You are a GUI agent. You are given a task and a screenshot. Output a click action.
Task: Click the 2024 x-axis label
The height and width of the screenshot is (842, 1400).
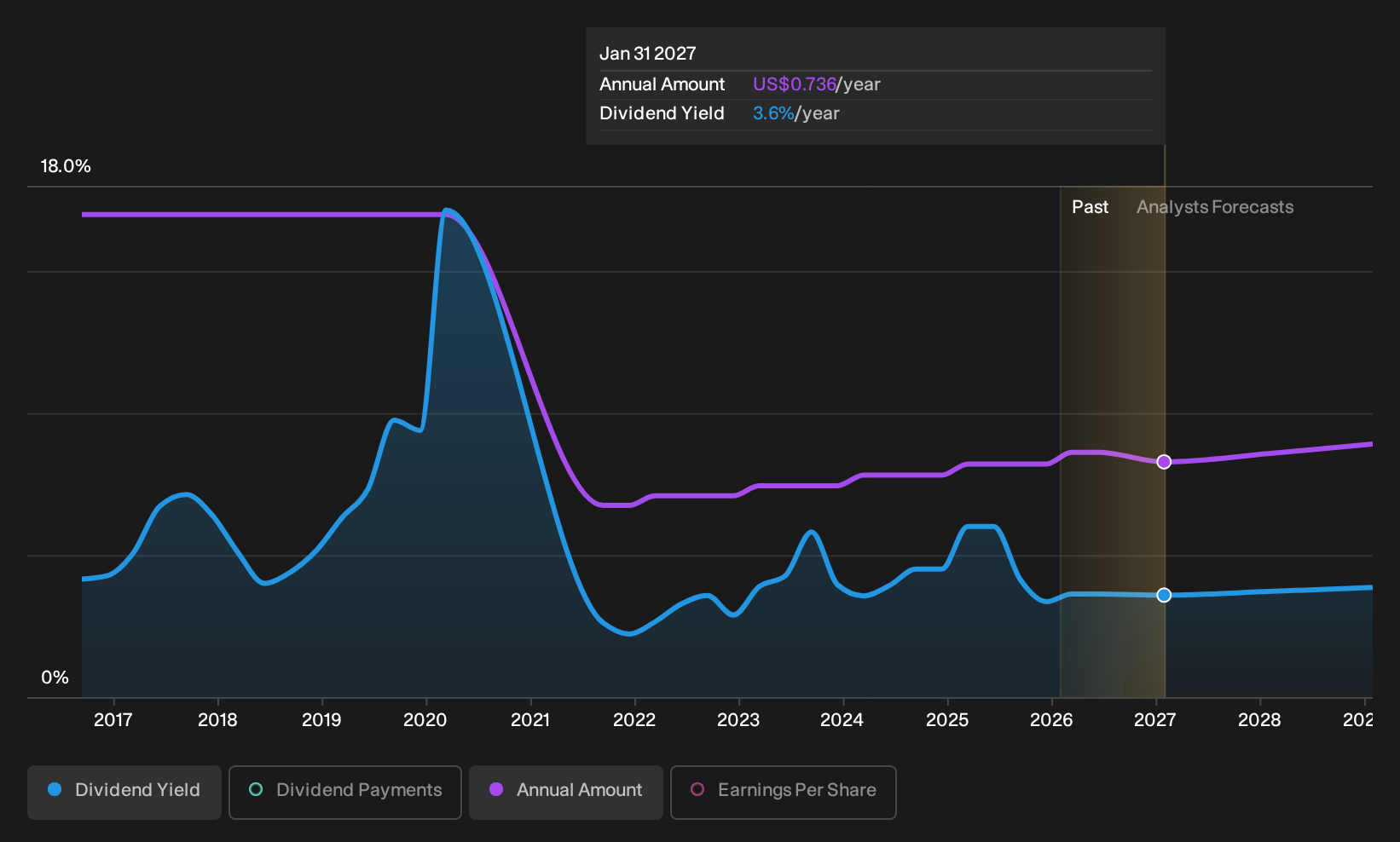point(842,720)
